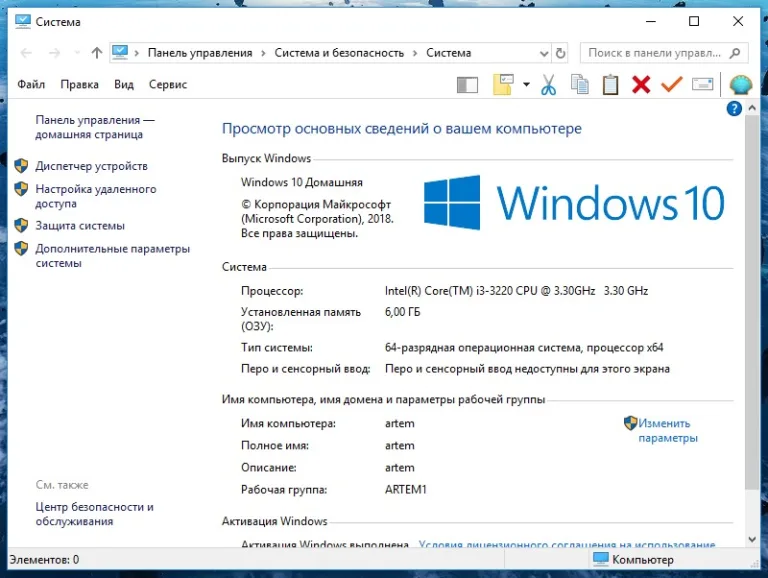Open Настройка удаленного доступа link

point(96,196)
